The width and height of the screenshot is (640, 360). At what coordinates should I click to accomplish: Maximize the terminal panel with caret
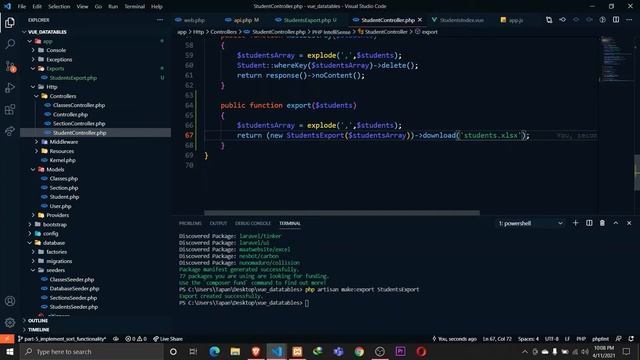pos(616,223)
